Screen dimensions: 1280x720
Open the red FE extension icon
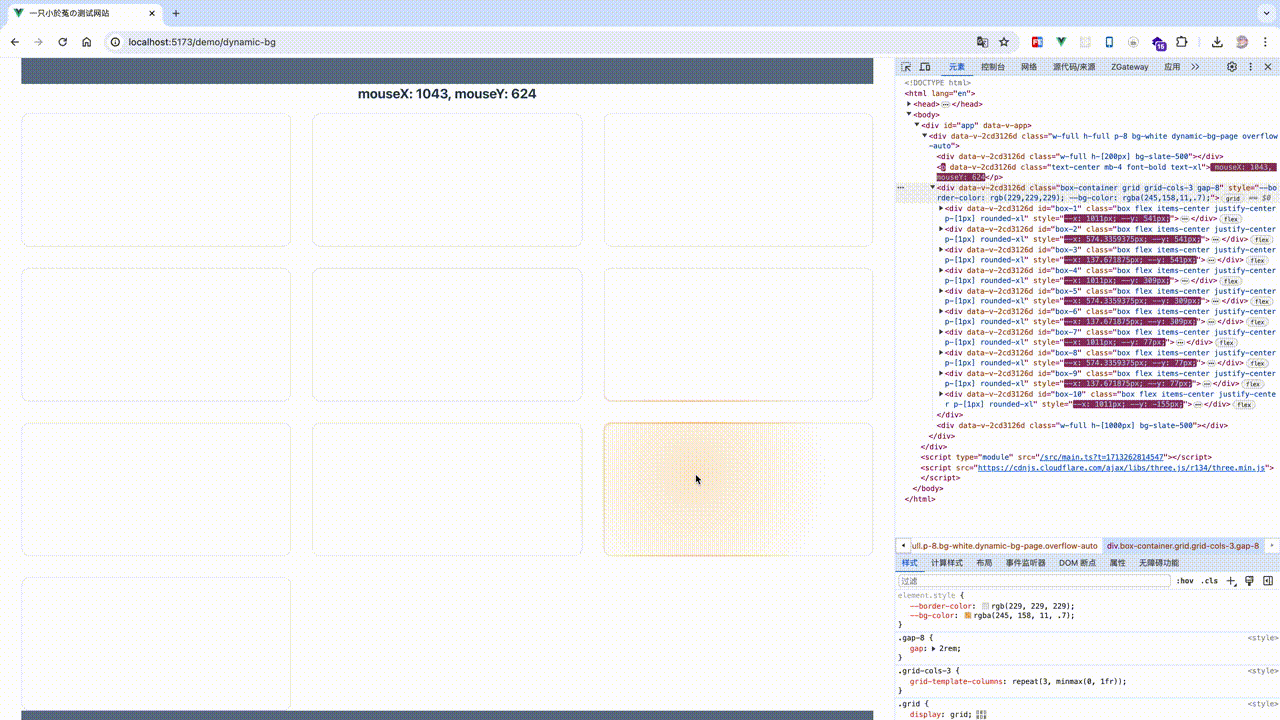pyautogui.click(x=1037, y=42)
